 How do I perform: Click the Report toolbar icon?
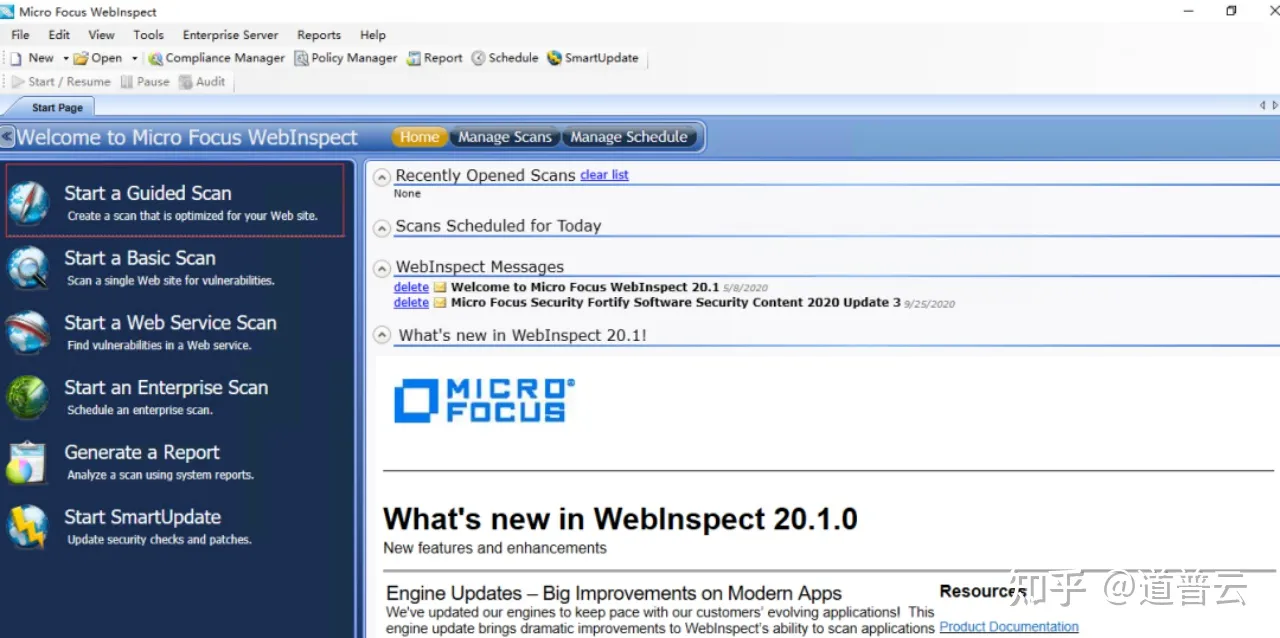click(434, 58)
